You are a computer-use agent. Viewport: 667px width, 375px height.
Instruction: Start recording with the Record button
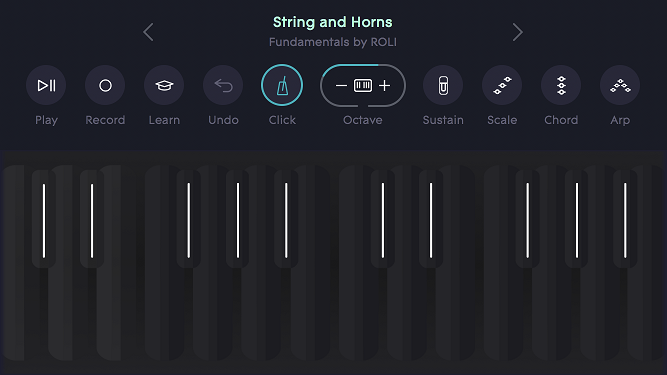(105, 85)
